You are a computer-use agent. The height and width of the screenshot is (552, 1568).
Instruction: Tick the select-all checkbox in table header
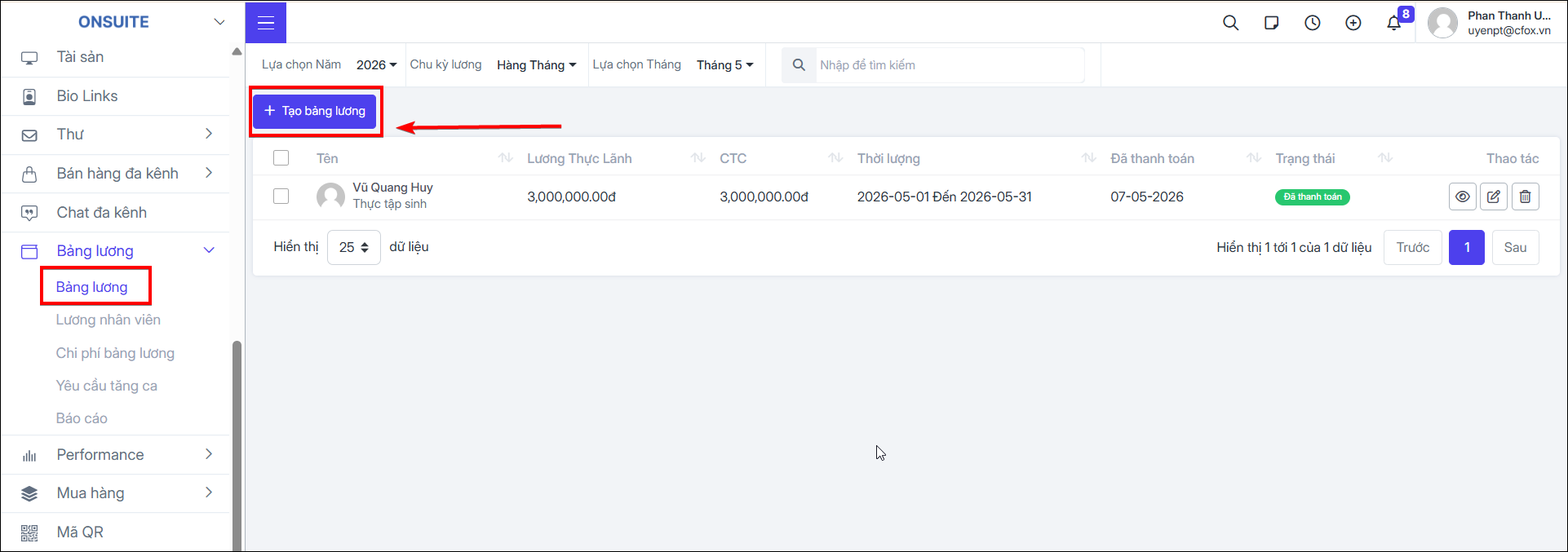pyautogui.click(x=281, y=158)
